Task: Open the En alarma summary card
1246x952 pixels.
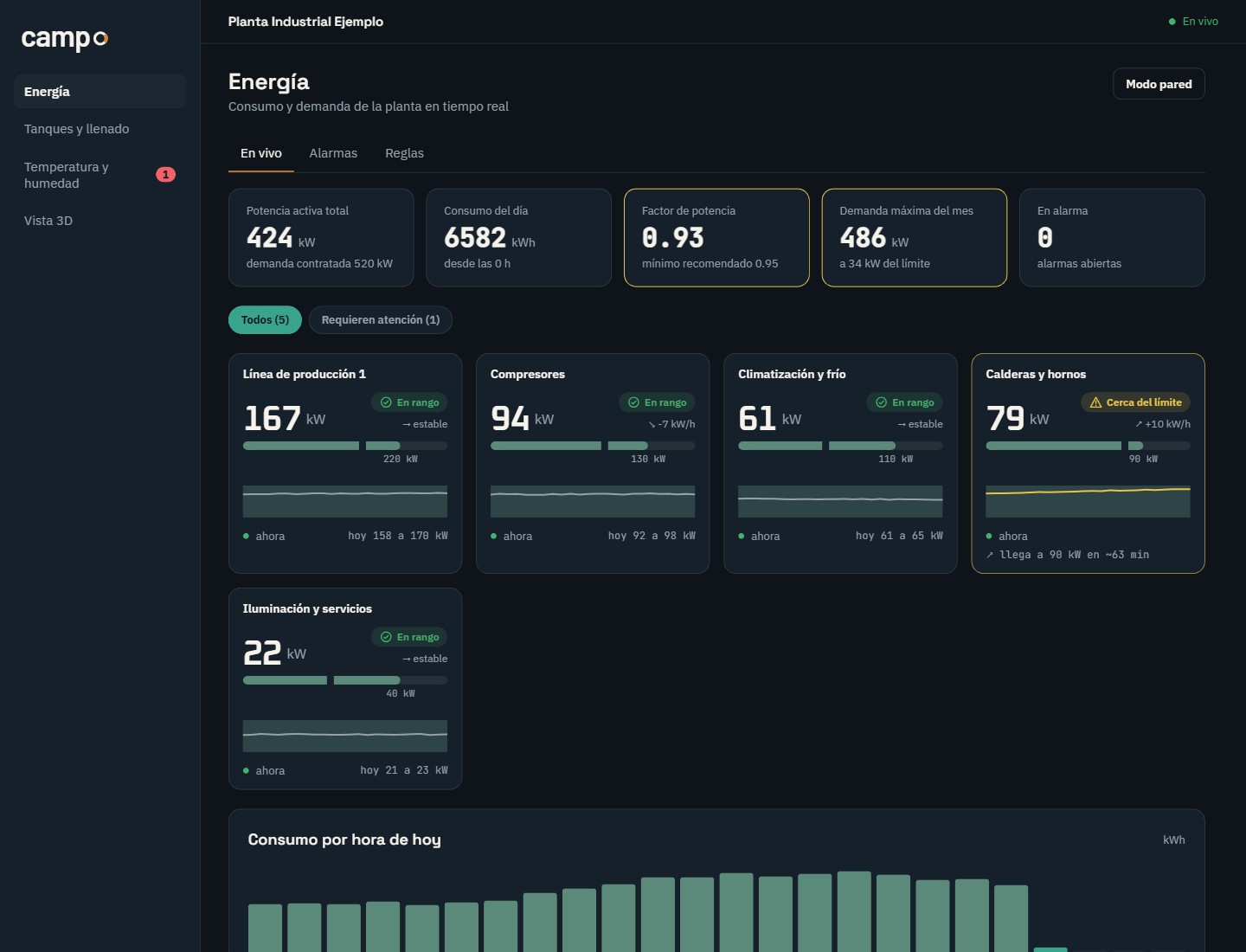Action: click(x=1112, y=238)
